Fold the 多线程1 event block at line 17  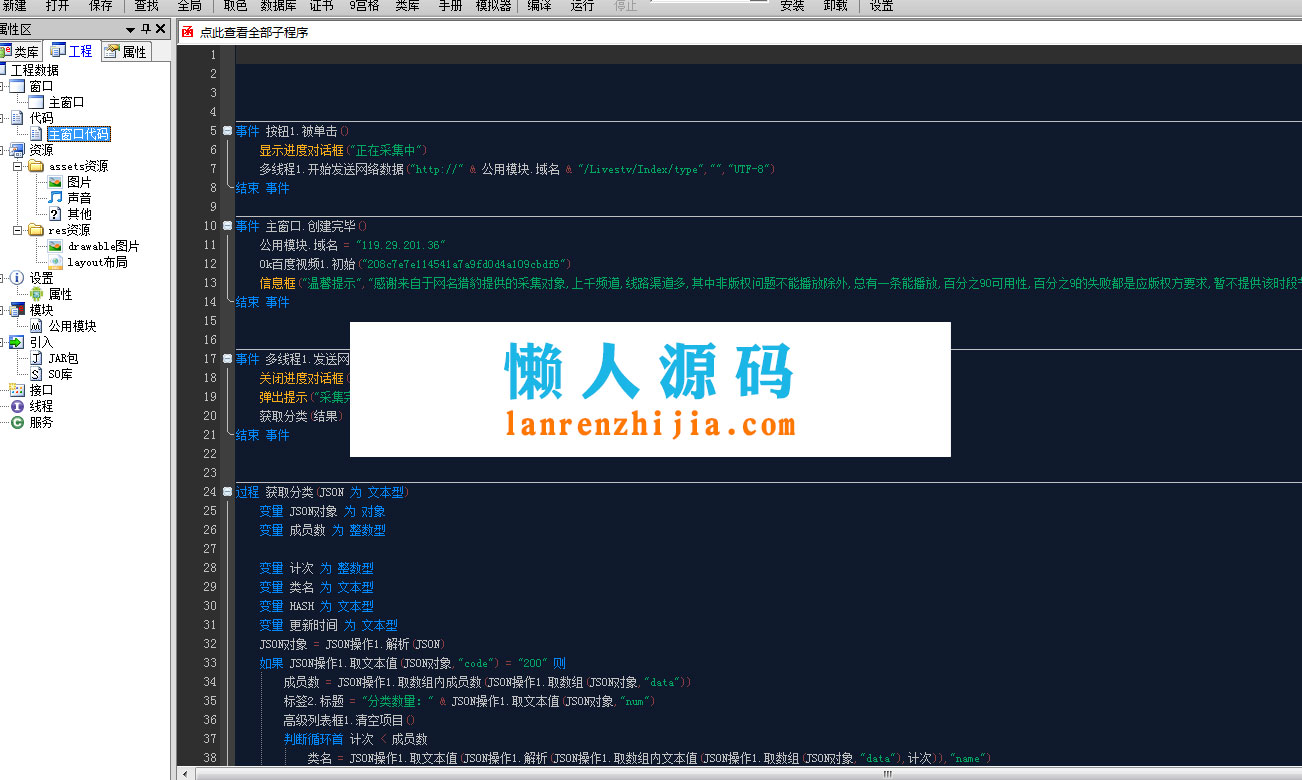228,359
